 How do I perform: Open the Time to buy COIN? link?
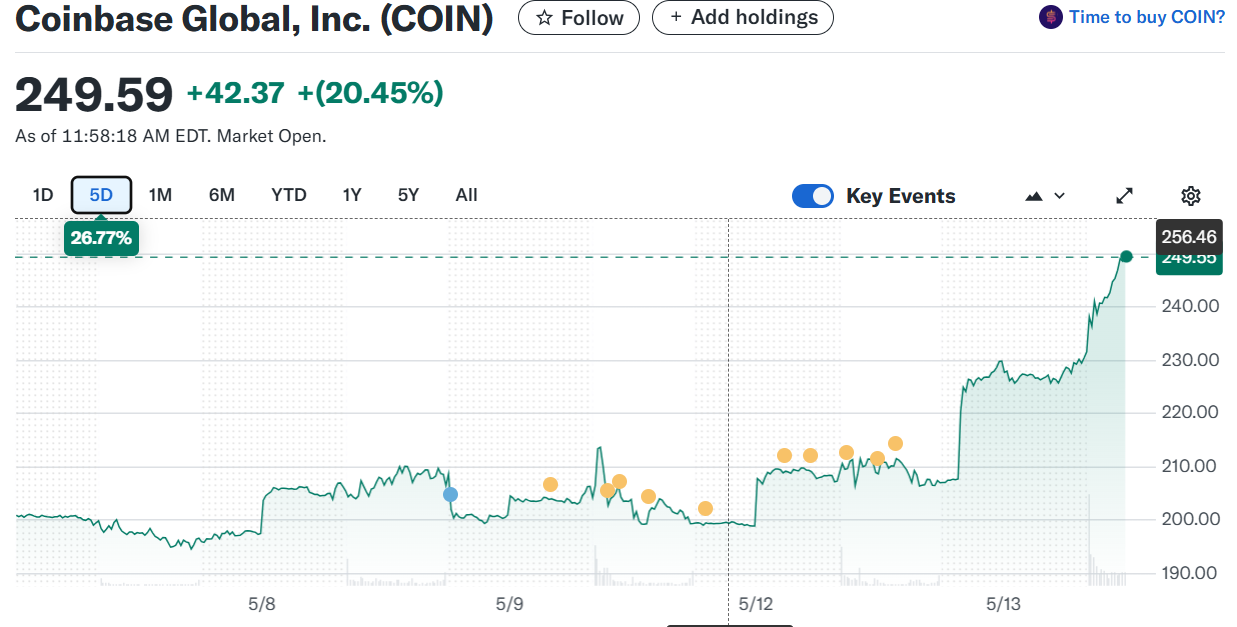(1146, 17)
